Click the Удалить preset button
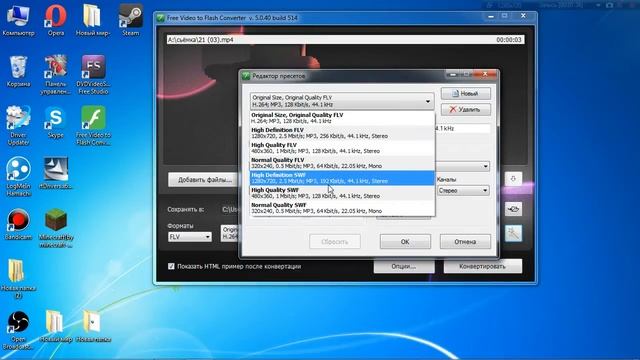 465,109
